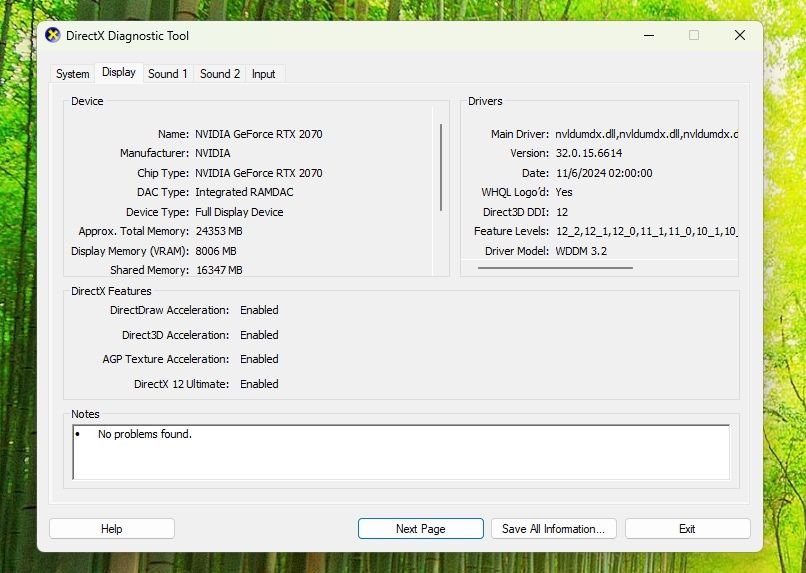Click the '16347 MB' shared memory value
806x573 pixels.
[219, 270]
